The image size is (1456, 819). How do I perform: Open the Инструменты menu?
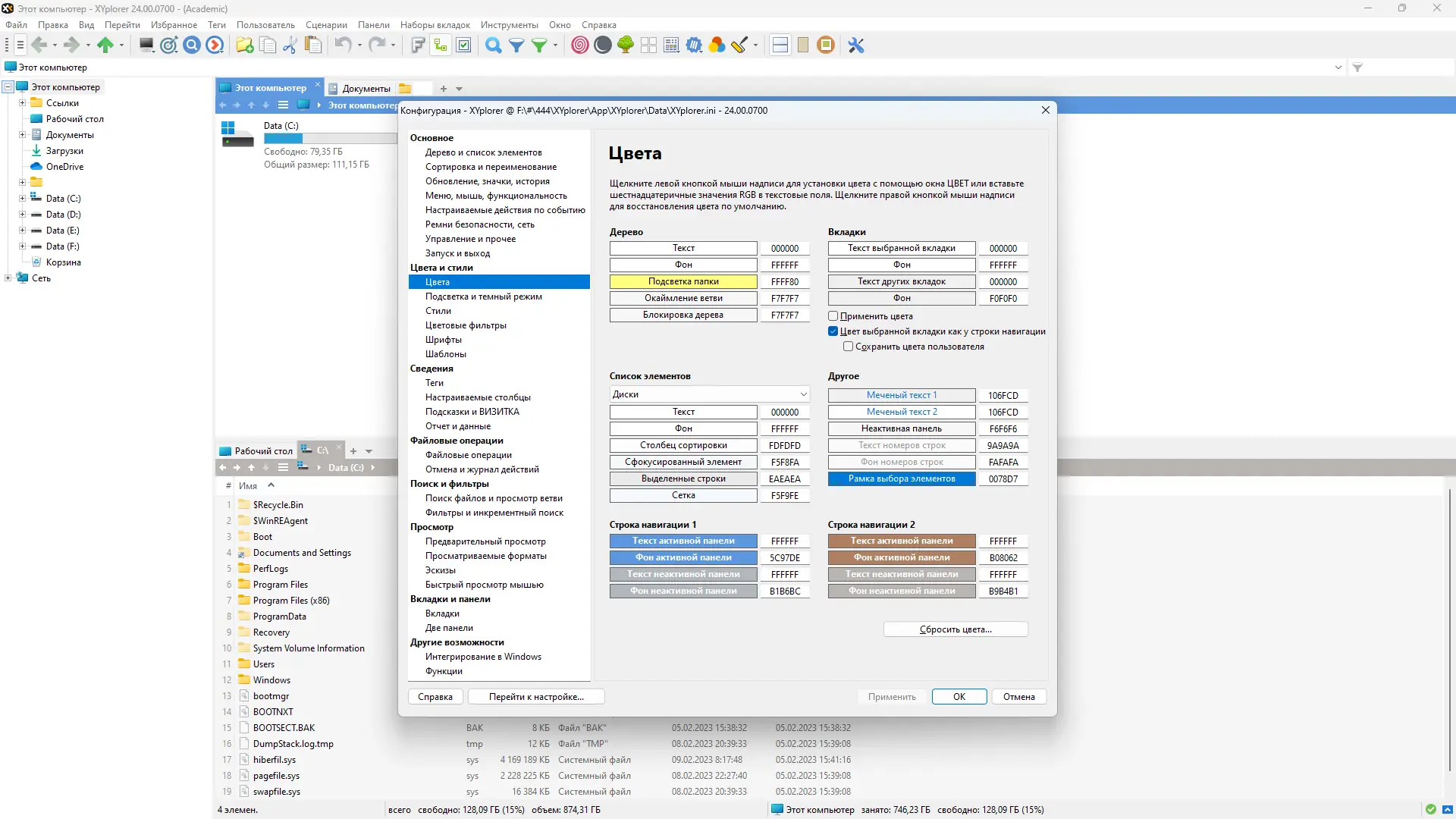click(x=509, y=25)
